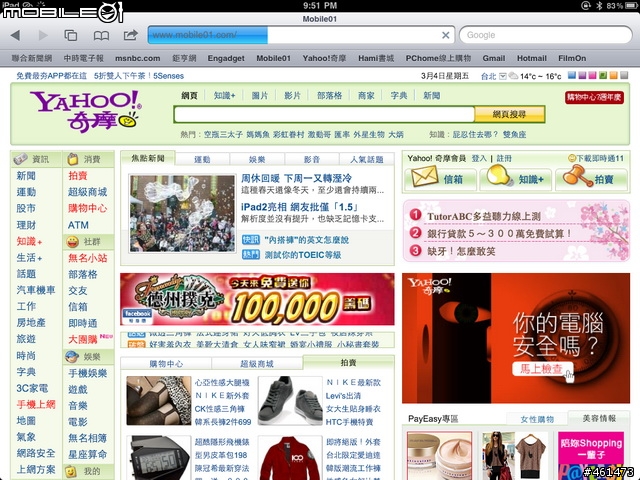Viewport: 640px width, 480px height.
Task: Click the 登入 login link
Action: coord(479,158)
